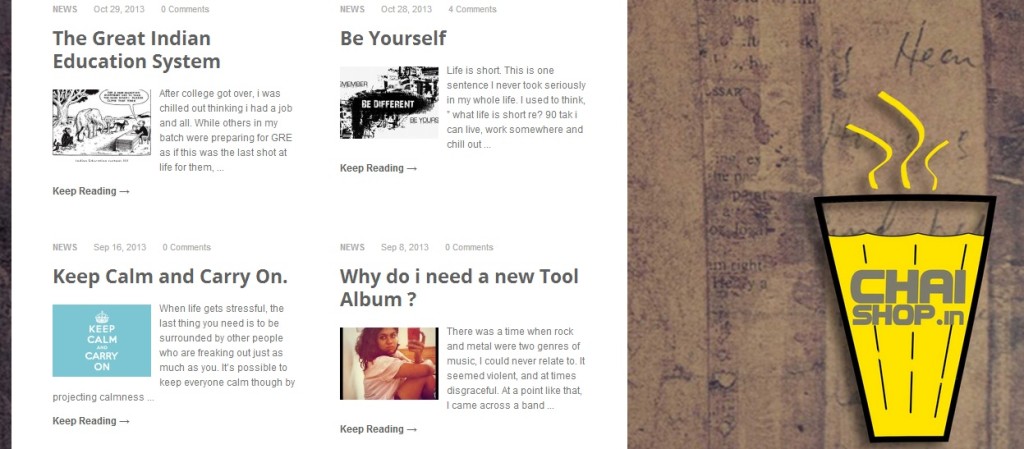Click the NEWS tag above Tool Album post
Image resolution: width=1024 pixels, height=449 pixels.
click(x=352, y=247)
